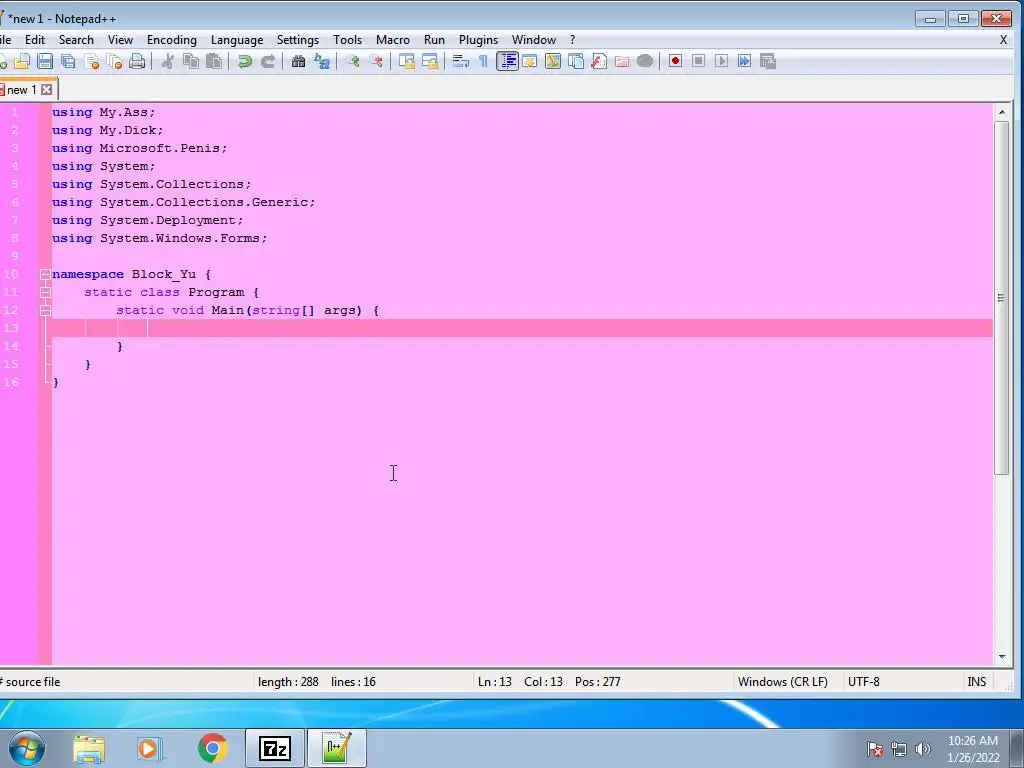This screenshot has width=1024, height=768.
Task: Save the current file via the floppy icon
Action: (44, 61)
